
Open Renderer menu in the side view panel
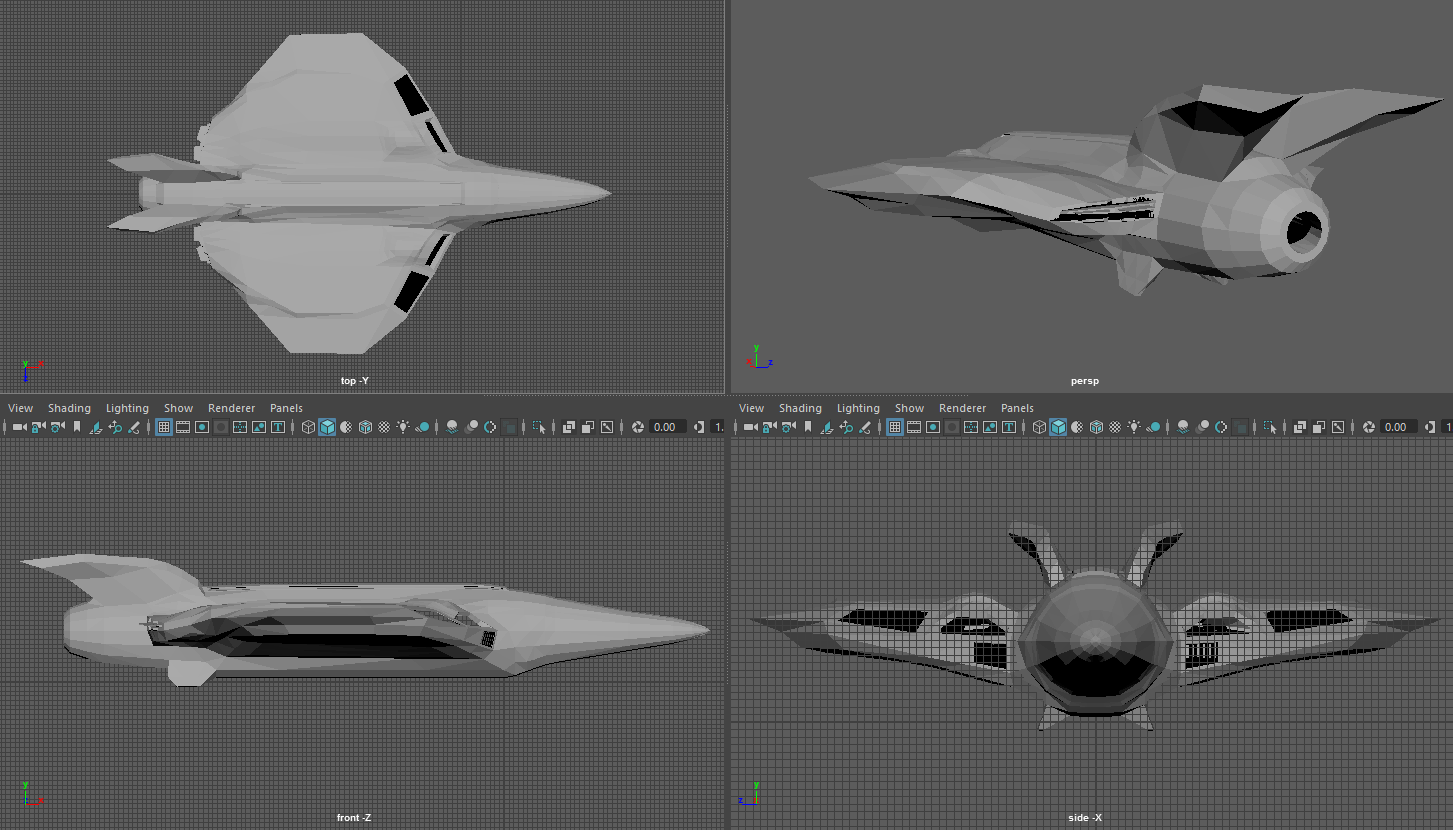tap(962, 408)
